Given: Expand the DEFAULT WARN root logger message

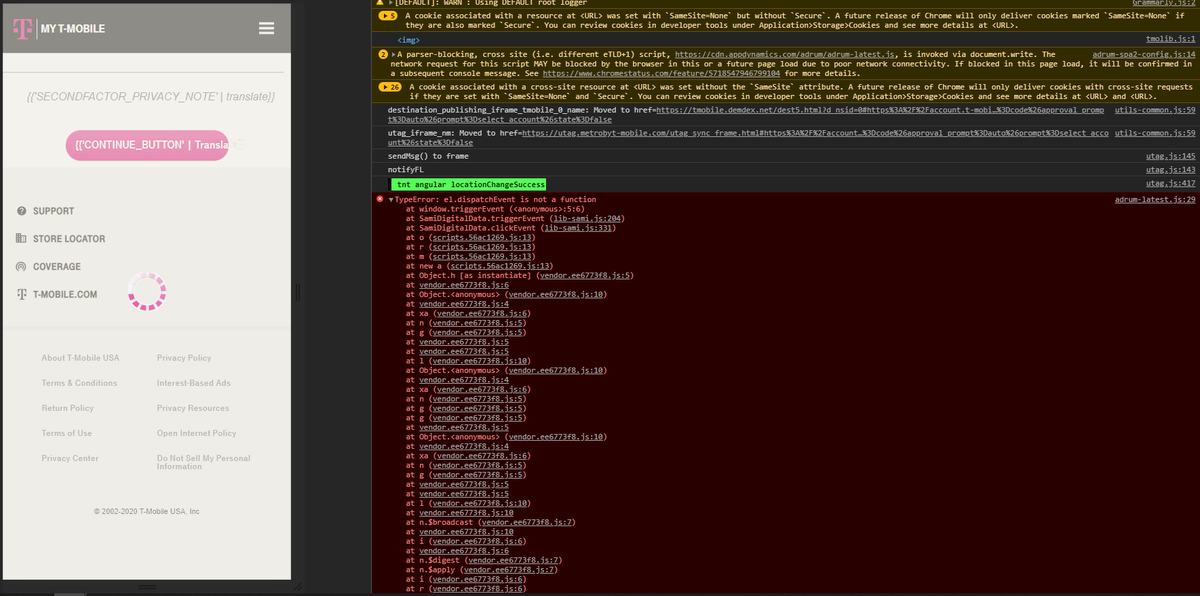Looking at the screenshot, I should pos(391,3).
